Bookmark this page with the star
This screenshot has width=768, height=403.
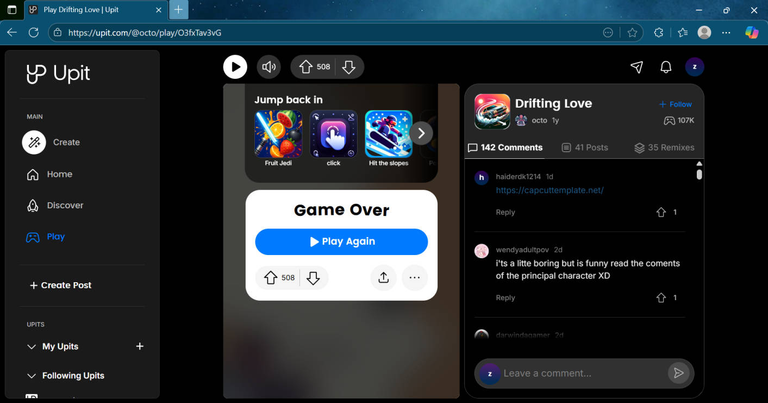[632, 33]
